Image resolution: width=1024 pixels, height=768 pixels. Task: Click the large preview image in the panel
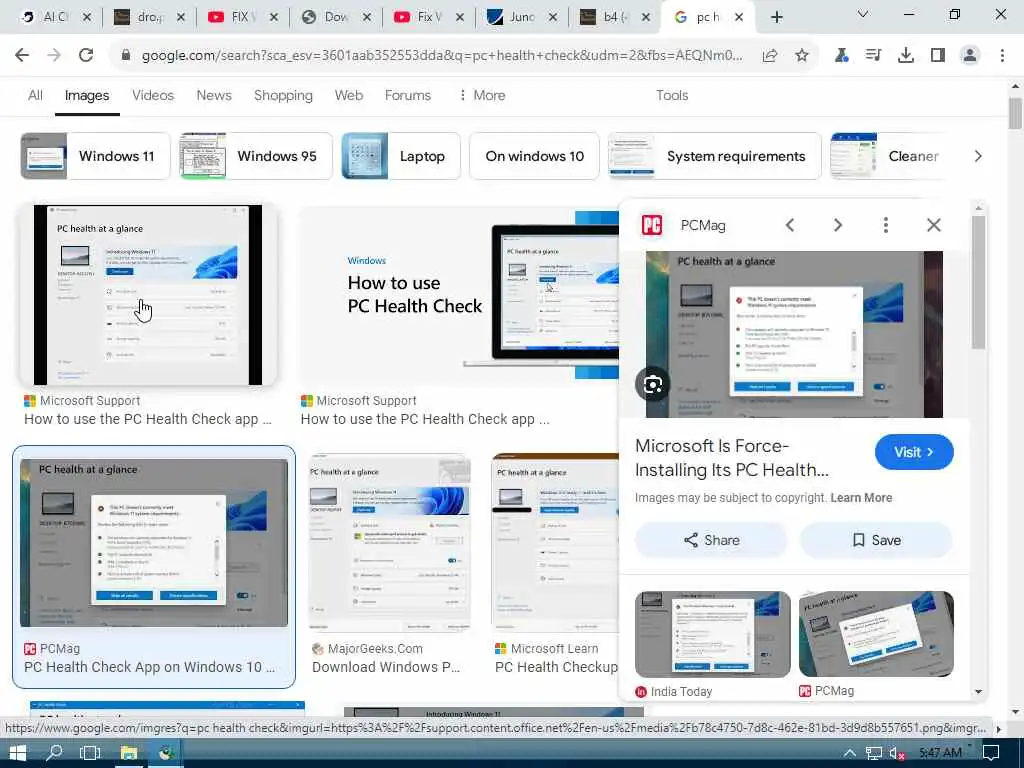tap(794, 334)
